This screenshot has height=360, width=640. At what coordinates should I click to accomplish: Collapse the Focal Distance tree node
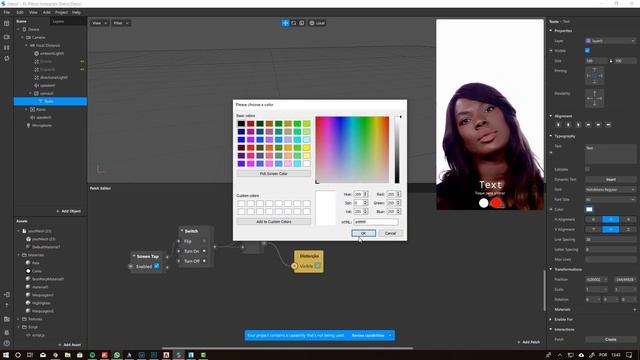pos(27,45)
